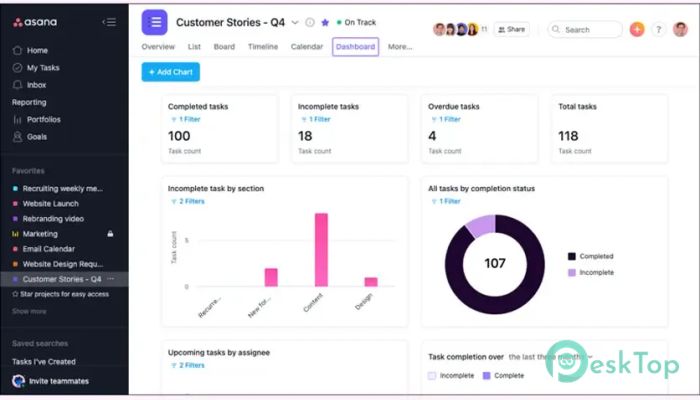Click the Asana logo
This screenshot has width=700, height=400.
(x=35, y=22)
